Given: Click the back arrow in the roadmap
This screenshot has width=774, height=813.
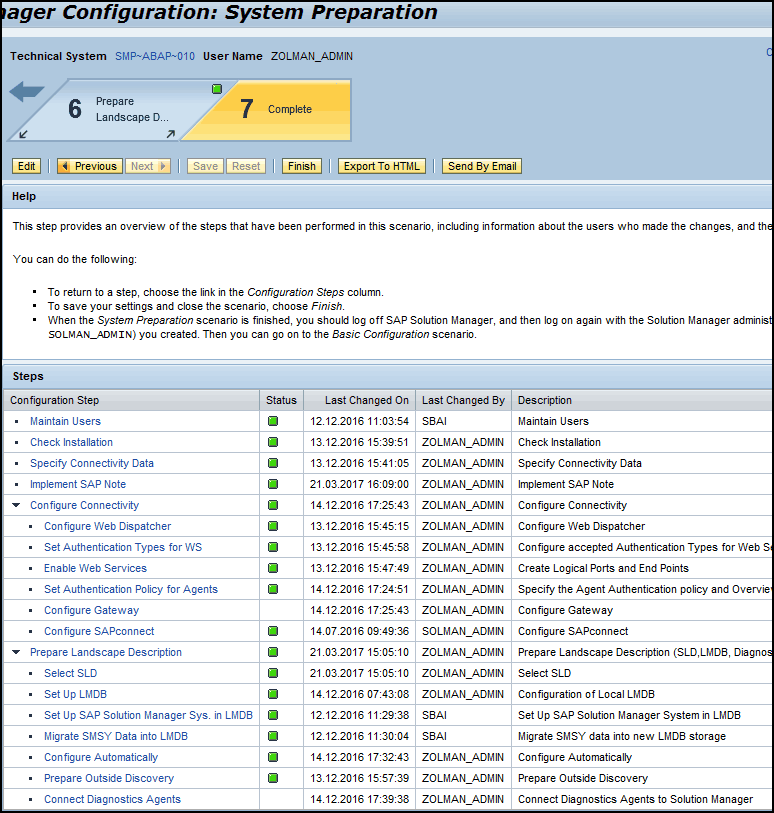Looking at the screenshot, I should point(27,92).
